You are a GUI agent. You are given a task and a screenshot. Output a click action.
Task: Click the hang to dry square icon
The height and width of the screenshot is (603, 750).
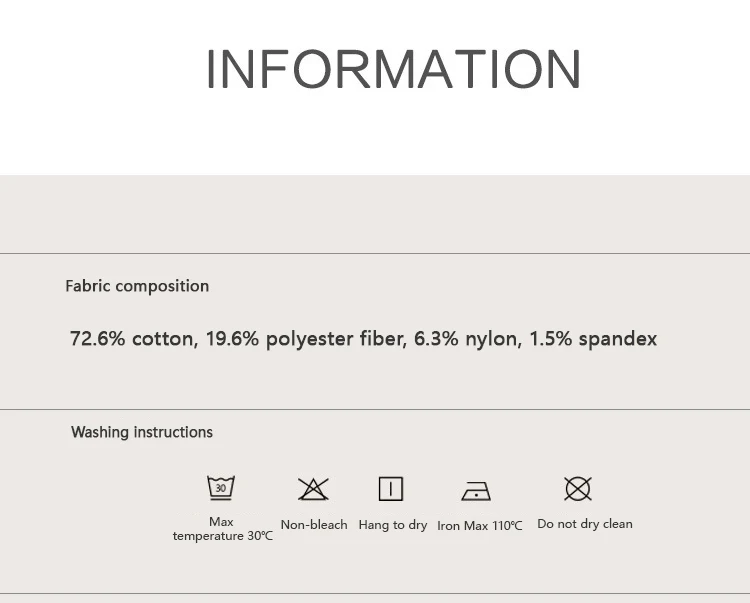pyautogui.click(x=391, y=489)
